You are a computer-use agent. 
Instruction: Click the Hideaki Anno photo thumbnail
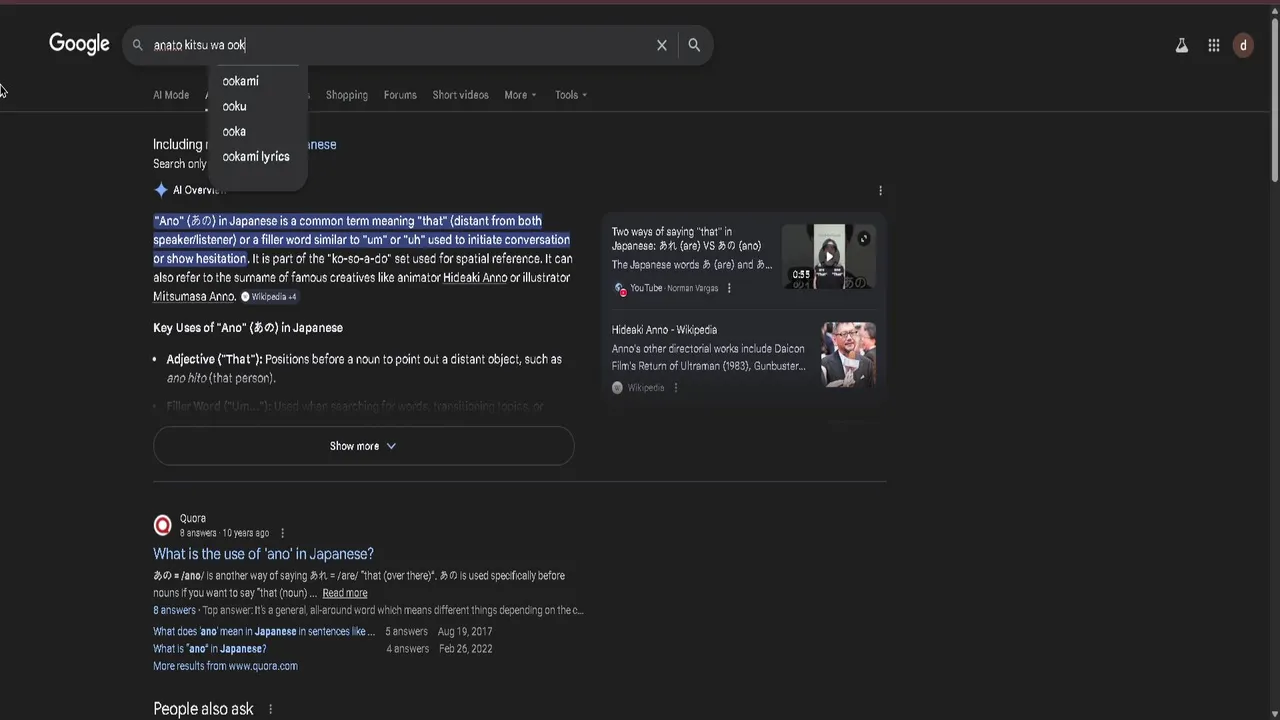[848, 354]
